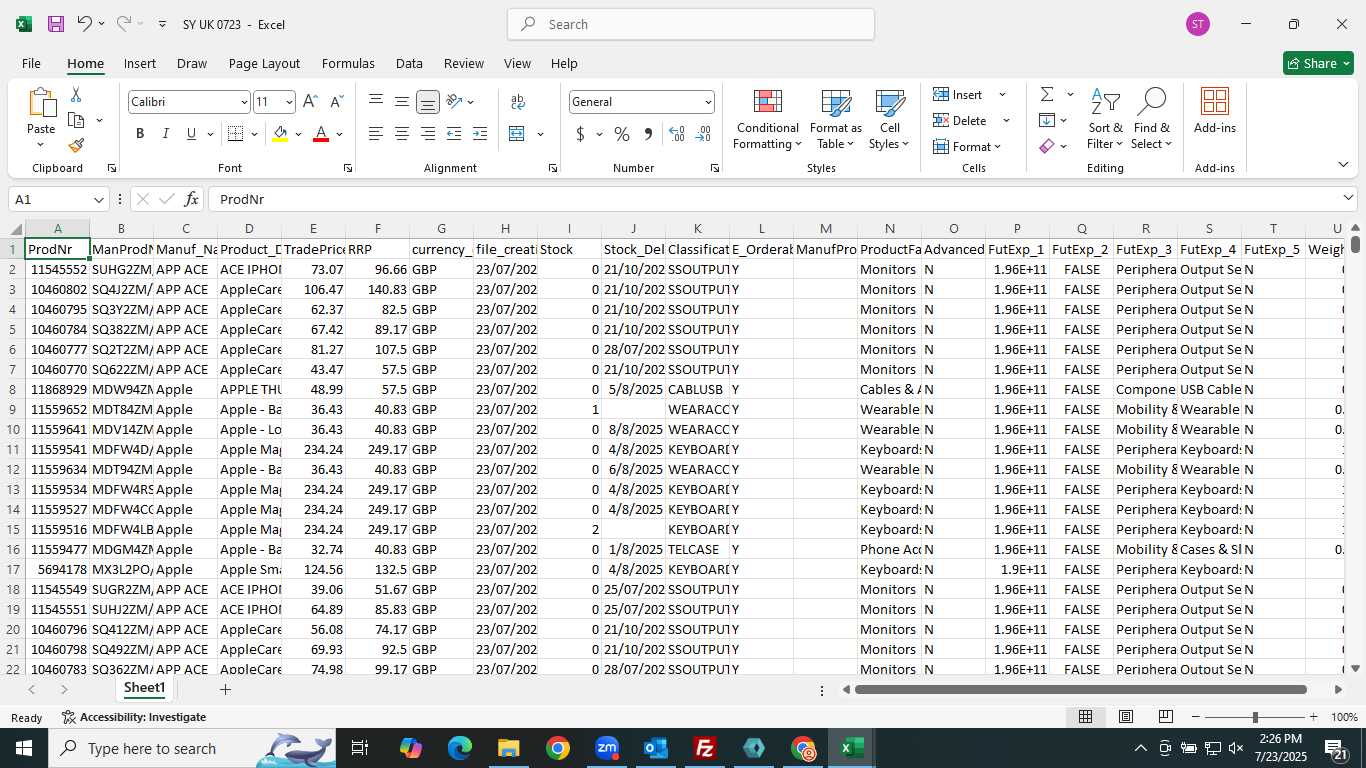Open Sort & Filter dropdown
The image size is (1366, 768).
click(1105, 119)
